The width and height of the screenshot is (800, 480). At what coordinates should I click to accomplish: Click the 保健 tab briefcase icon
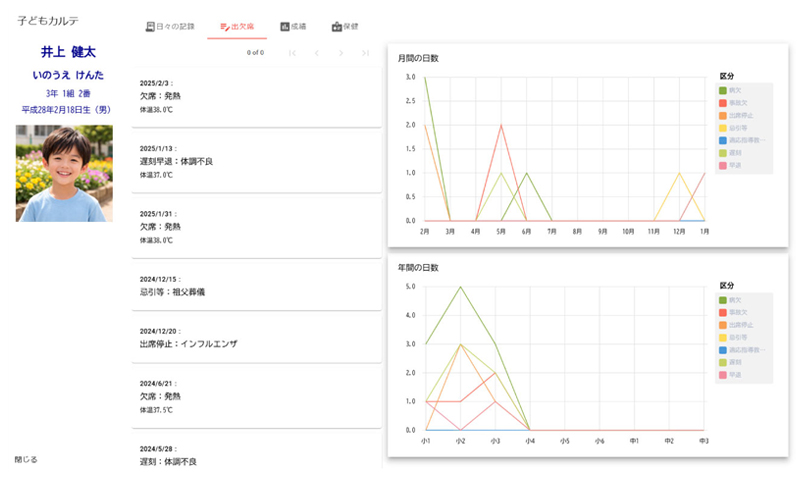[x=337, y=26]
